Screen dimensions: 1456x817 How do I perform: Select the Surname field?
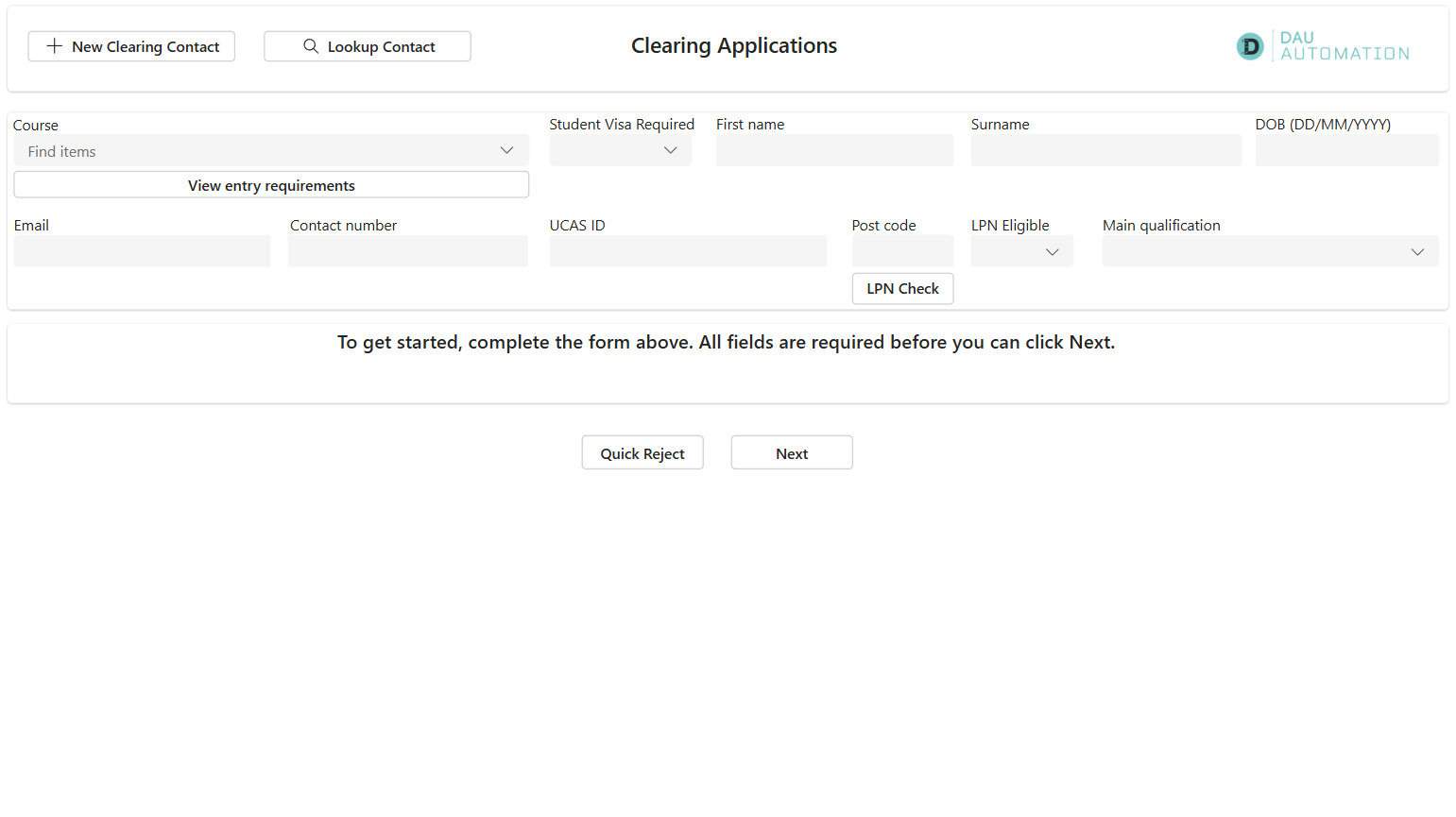[x=1105, y=149]
